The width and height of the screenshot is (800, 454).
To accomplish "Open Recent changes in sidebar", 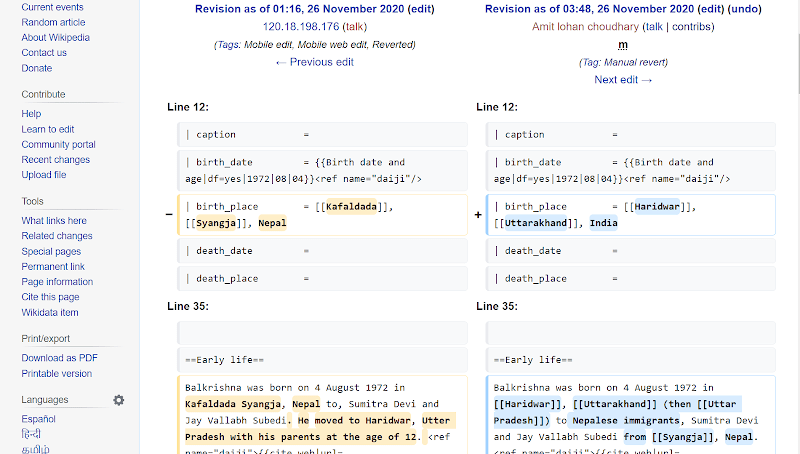I will (x=56, y=160).
